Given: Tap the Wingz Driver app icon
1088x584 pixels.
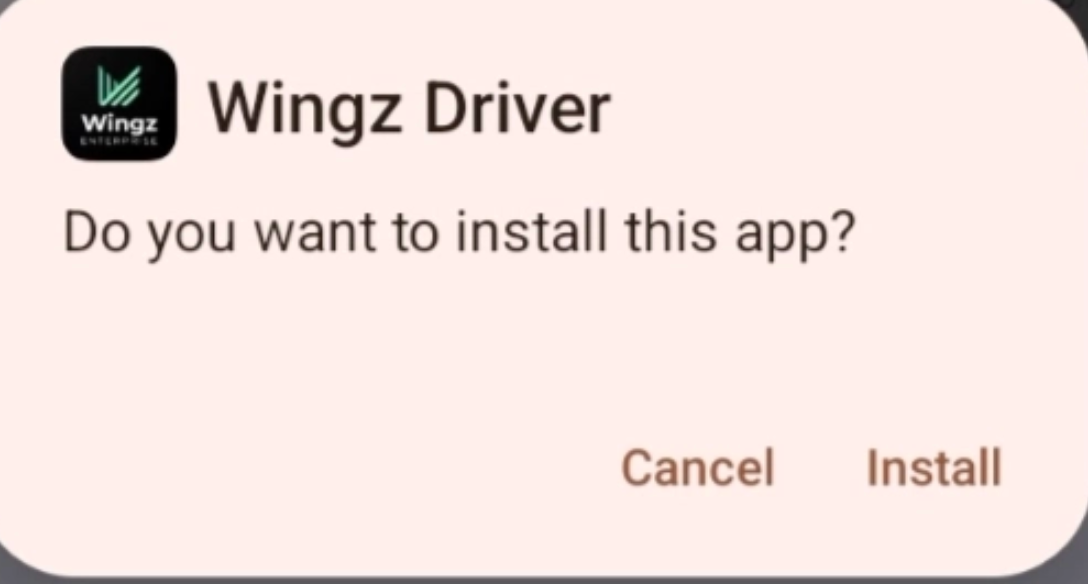Looking at the screenshot, I should pyautogui.click(x=119, y=104).
